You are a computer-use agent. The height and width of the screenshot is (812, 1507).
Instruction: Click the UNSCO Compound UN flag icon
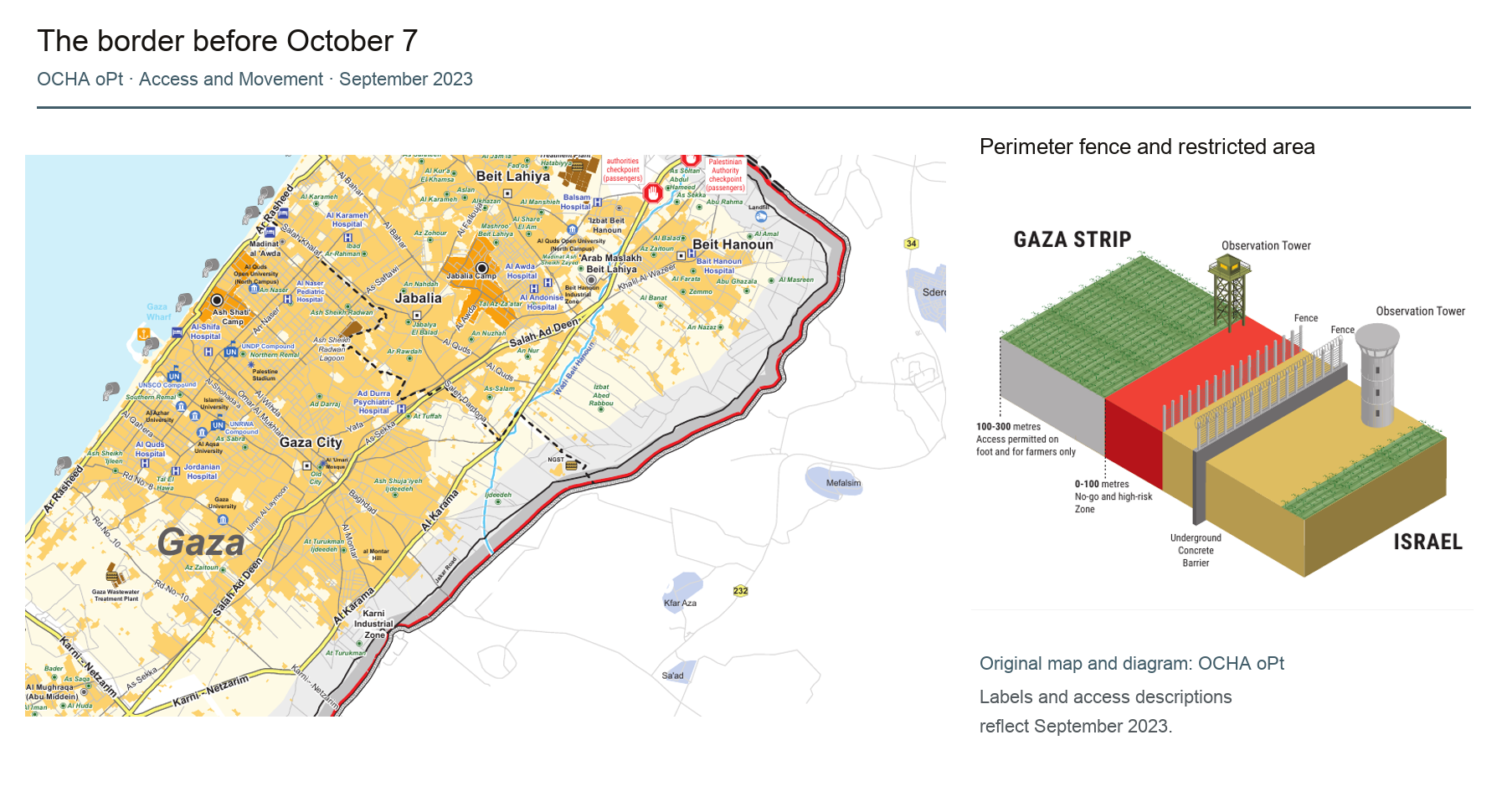pyautogui.click(x=174, y=376)
